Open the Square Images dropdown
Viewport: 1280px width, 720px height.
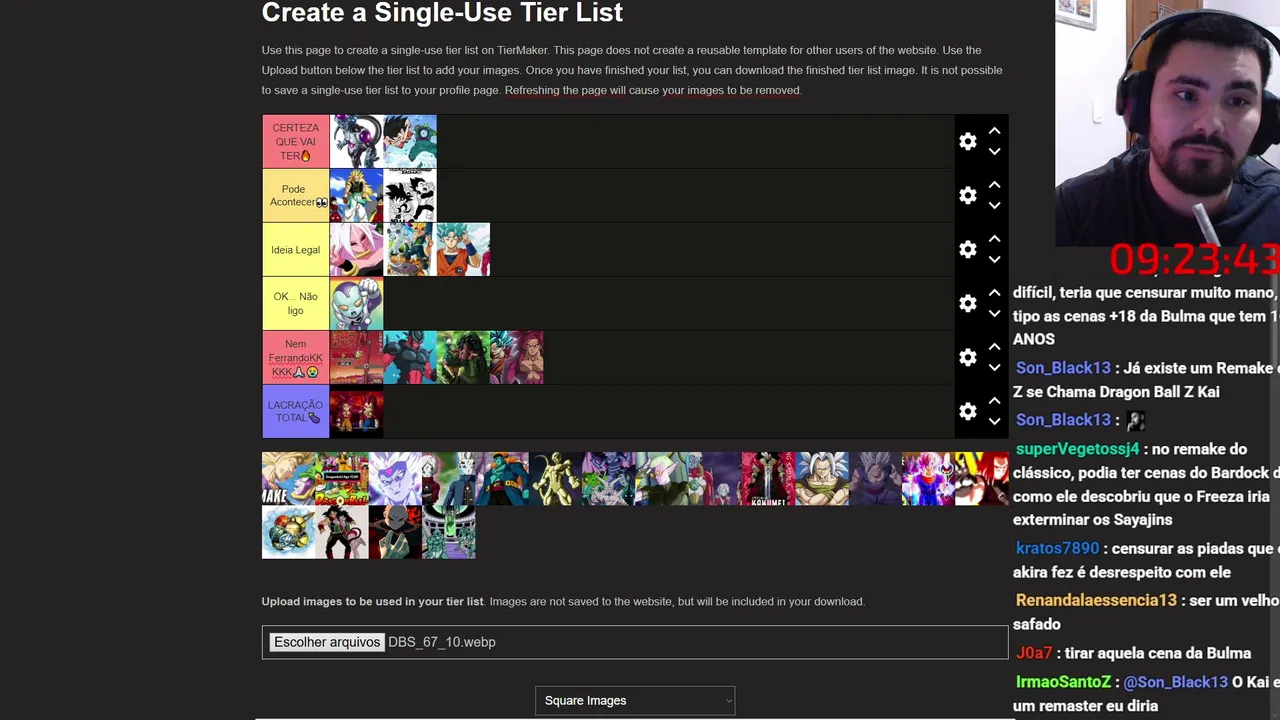(635, 701)
